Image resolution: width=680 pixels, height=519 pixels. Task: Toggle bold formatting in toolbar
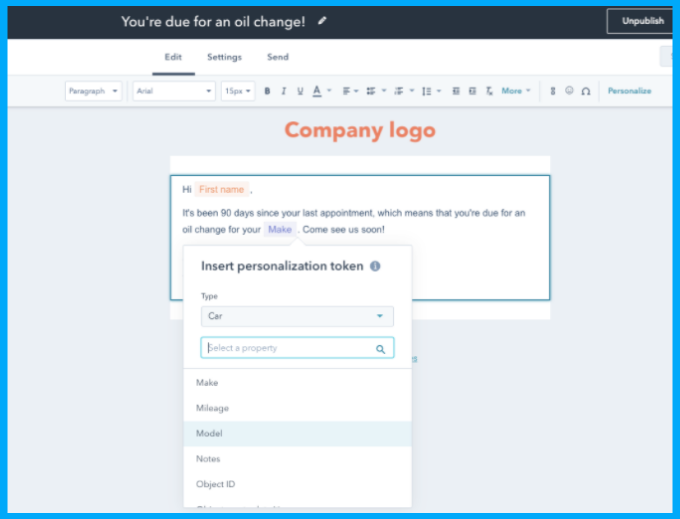[x=267, y=91]
